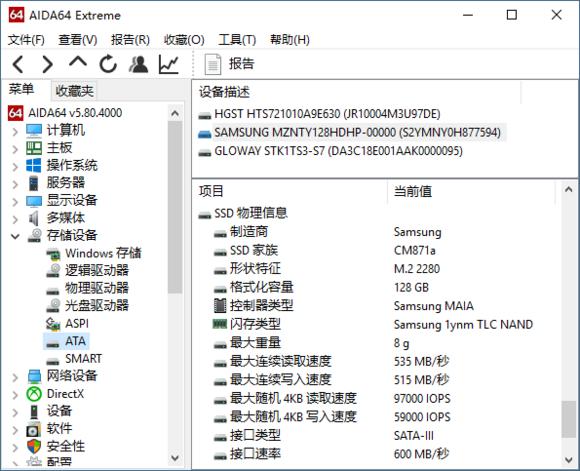The height and width of the screenshot is (471, 580).
Task: Expand the 主板 tree node
Action: 15,149
